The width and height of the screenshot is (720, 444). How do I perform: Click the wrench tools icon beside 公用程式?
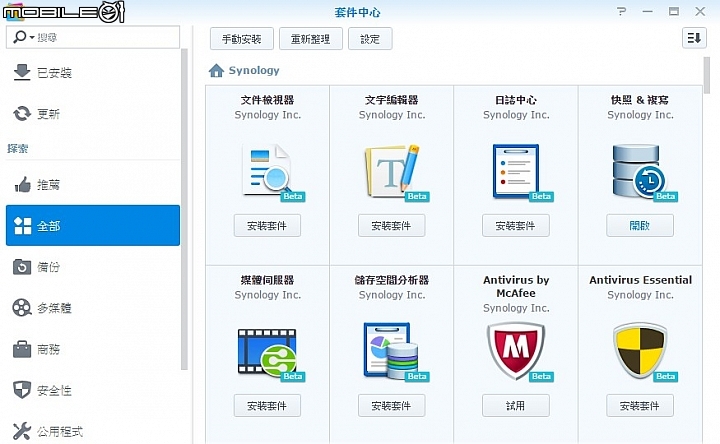click(22, 431)
